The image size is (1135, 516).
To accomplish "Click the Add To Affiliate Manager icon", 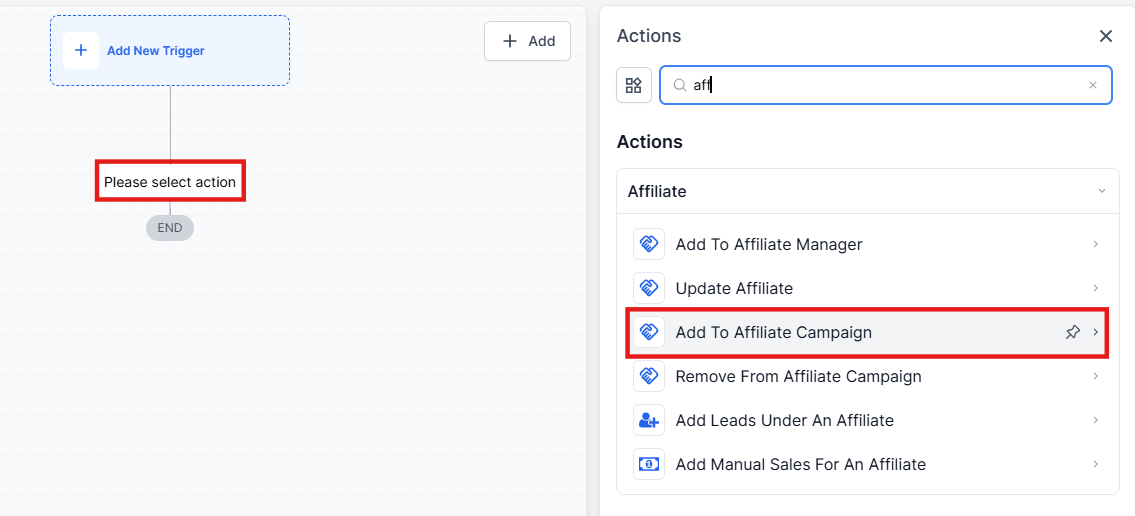I will tap(649, 244).
